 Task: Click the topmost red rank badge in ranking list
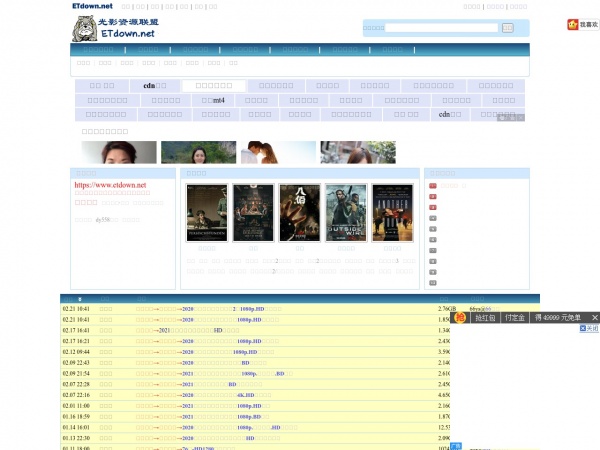pyautogui.click(x=433, y=186)
